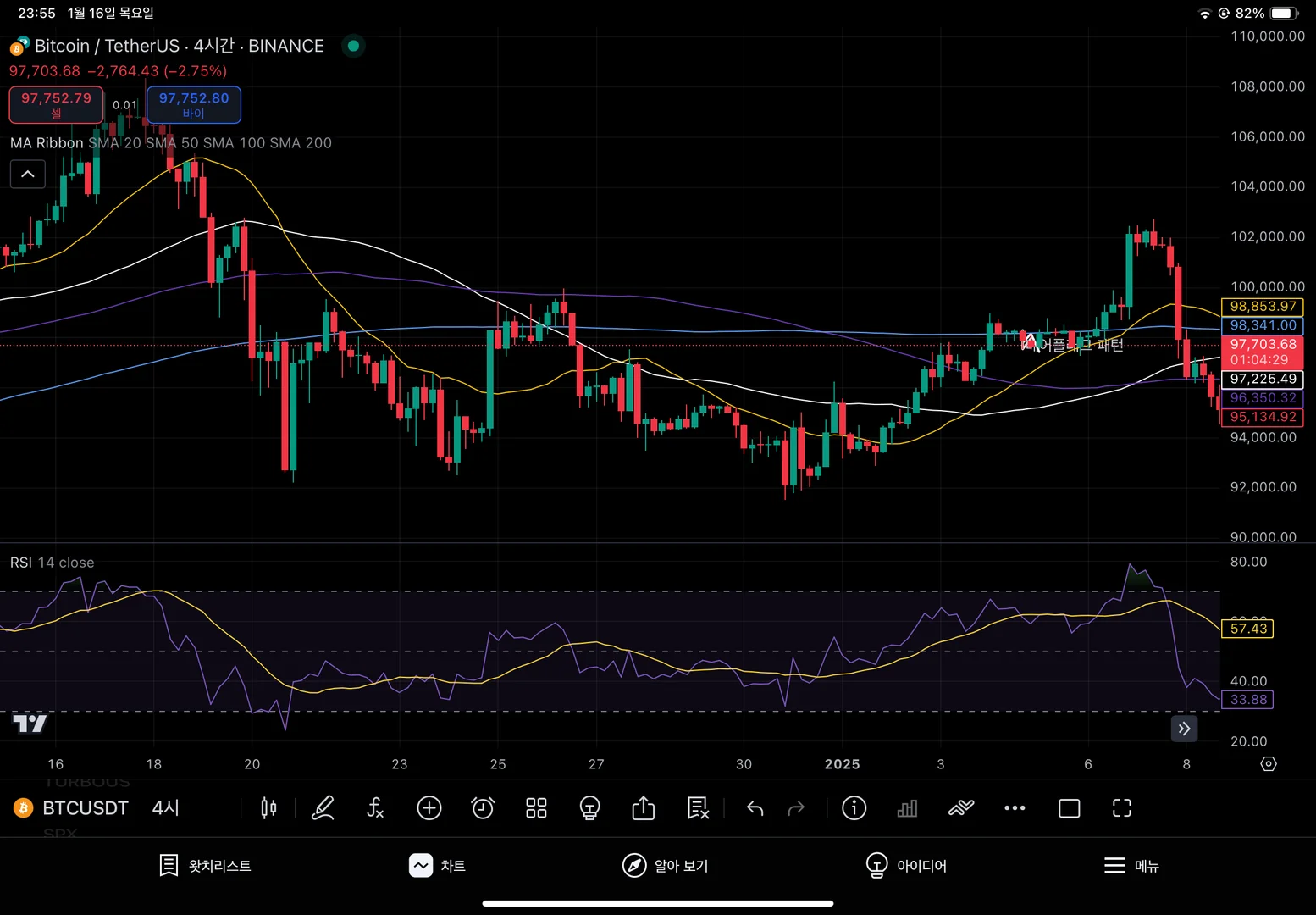Open the trading panel lines icon
Viewport: 1316px width, 915px height.
(961, 808)
